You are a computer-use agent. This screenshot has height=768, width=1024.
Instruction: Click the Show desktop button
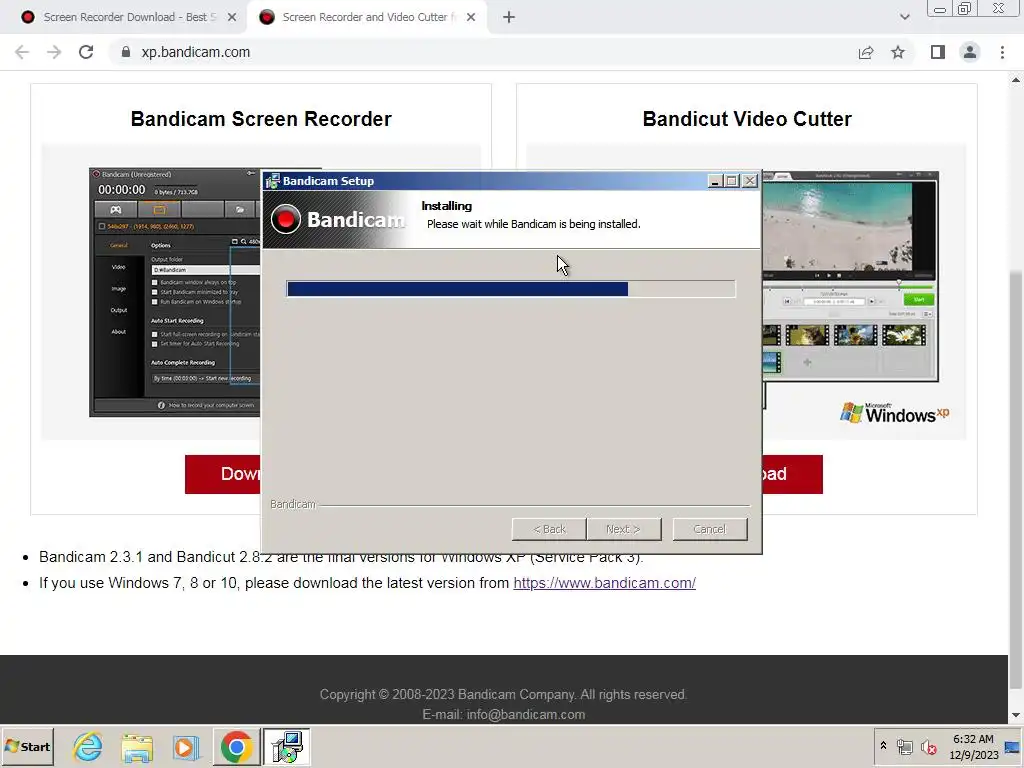click(1013, 746)
